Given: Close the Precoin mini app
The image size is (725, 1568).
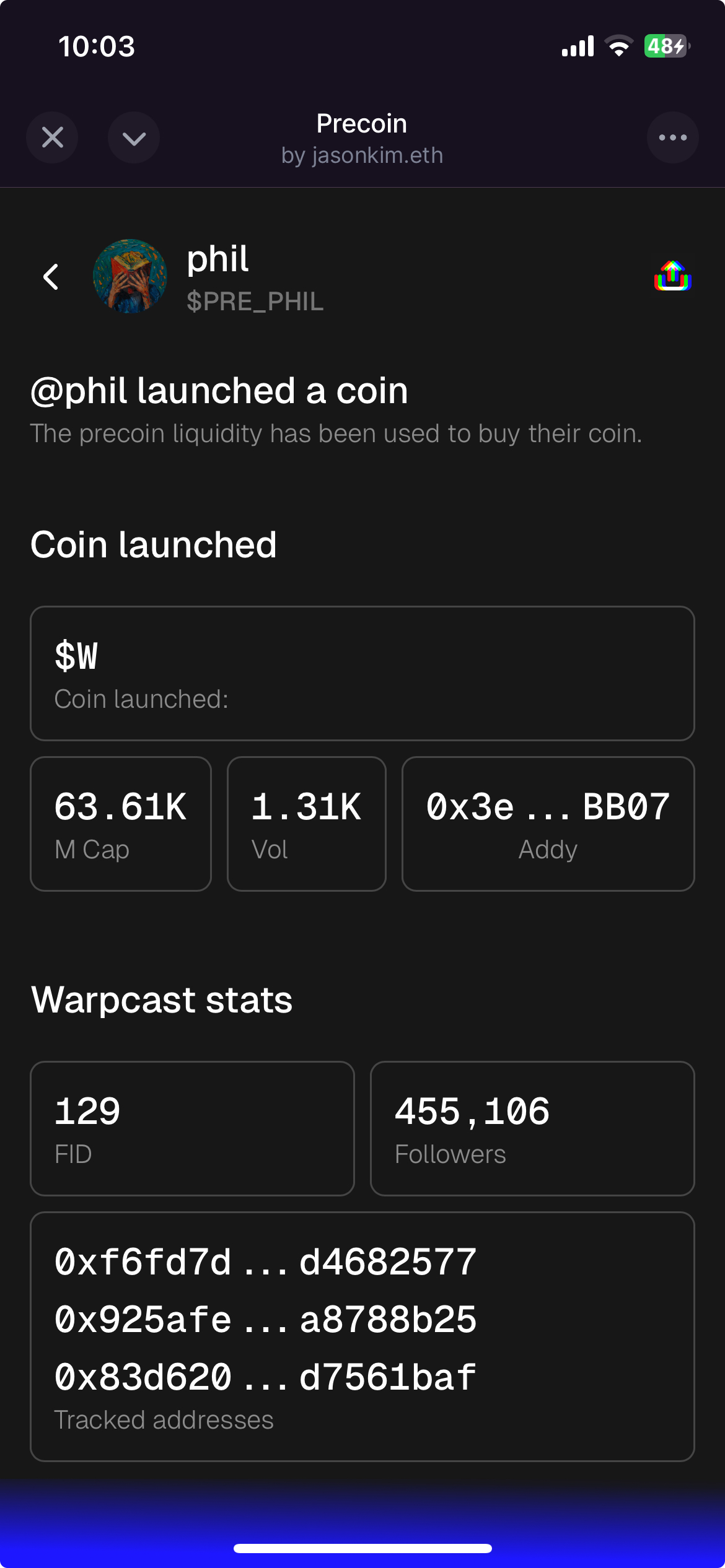Looking at the screenshot, I should [x=52, y=137].
